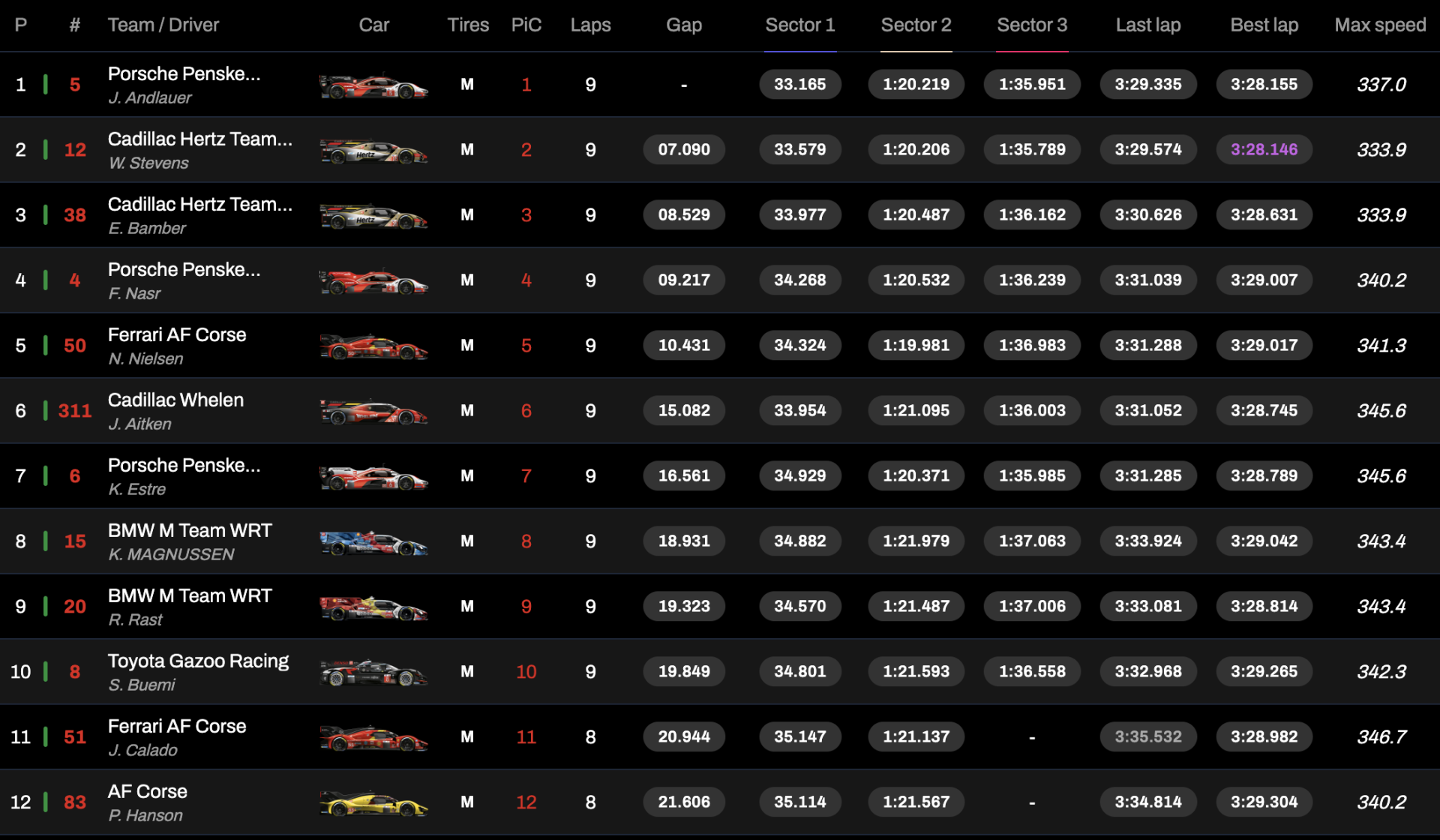Select the greyed 3:35.532 last lap of Calado
1440x840 pixels.
click(x=1148, y=736)
